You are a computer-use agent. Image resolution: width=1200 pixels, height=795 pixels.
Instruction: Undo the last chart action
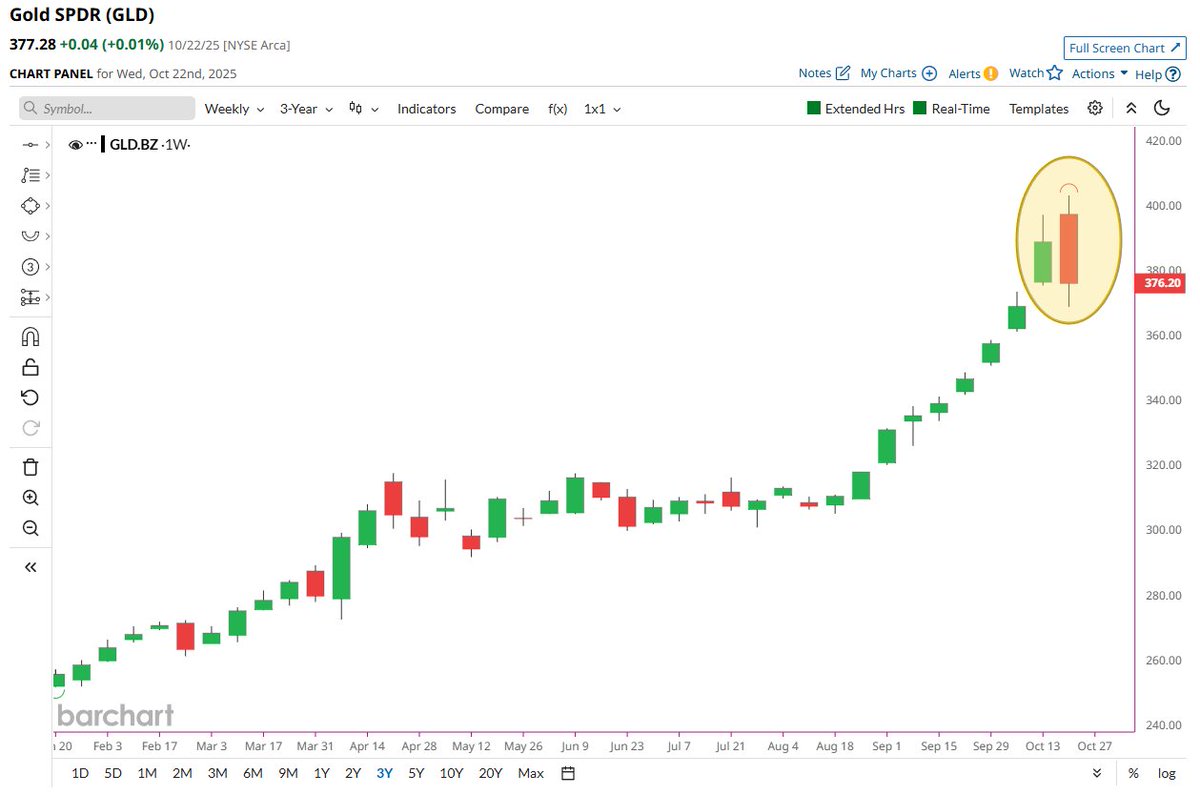pos(30,397)
